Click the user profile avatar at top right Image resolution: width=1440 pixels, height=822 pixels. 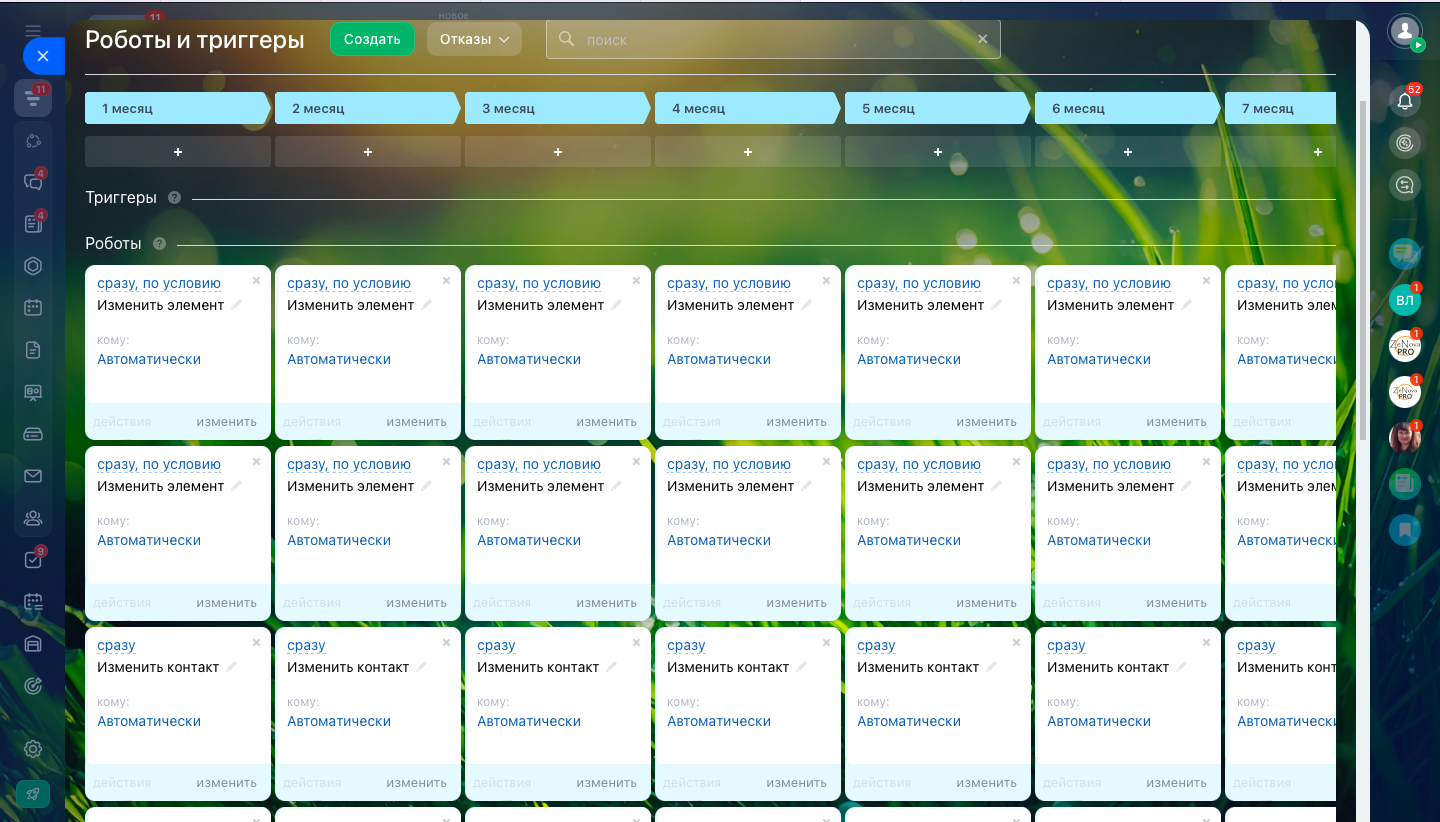pyautogui.click(x=1405, y=30)
